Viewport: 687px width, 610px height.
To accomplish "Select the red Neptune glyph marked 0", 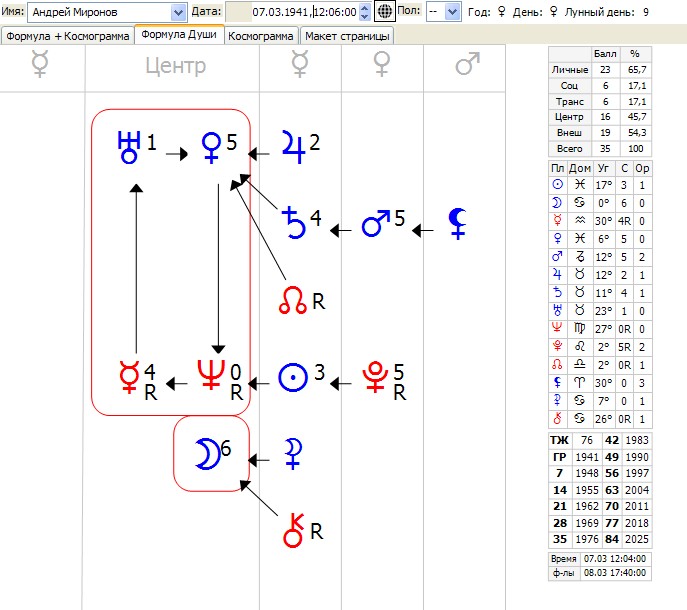I will (211, 375).
